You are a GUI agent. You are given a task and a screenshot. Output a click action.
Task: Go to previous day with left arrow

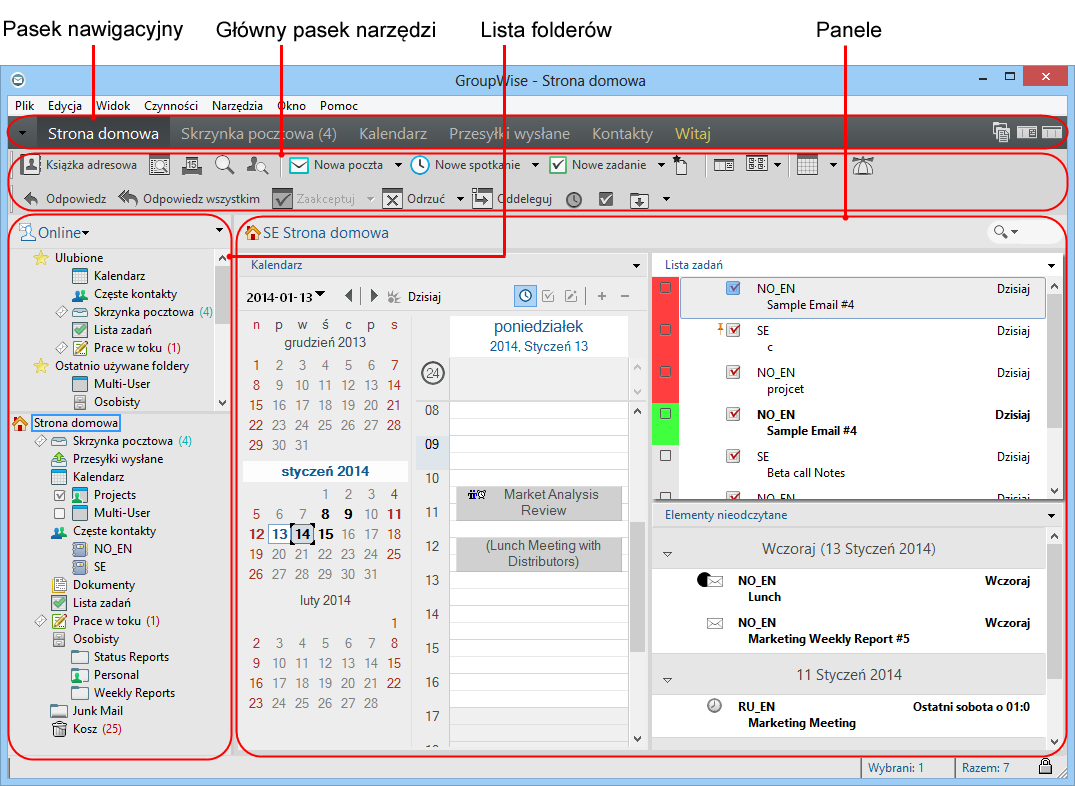coord(349,296)
